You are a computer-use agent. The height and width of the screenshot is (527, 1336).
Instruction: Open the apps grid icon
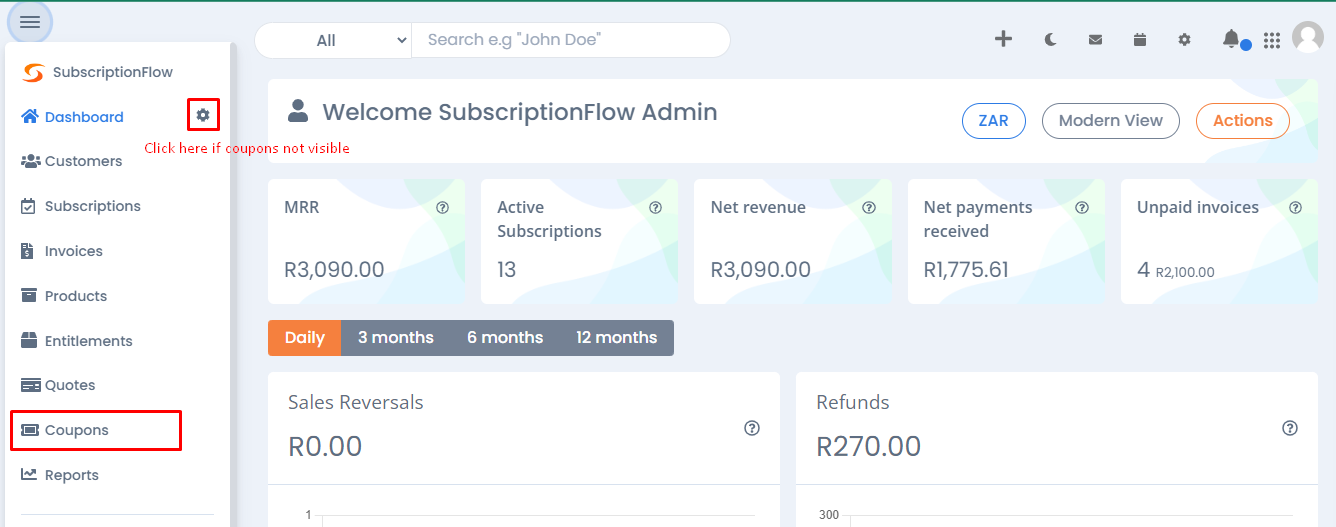[x=1272, y=40]
